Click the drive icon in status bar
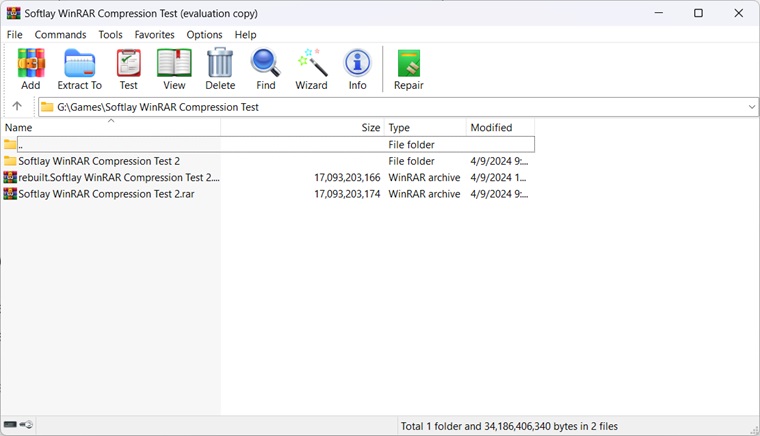760x436 pixels. click(10, 425)
